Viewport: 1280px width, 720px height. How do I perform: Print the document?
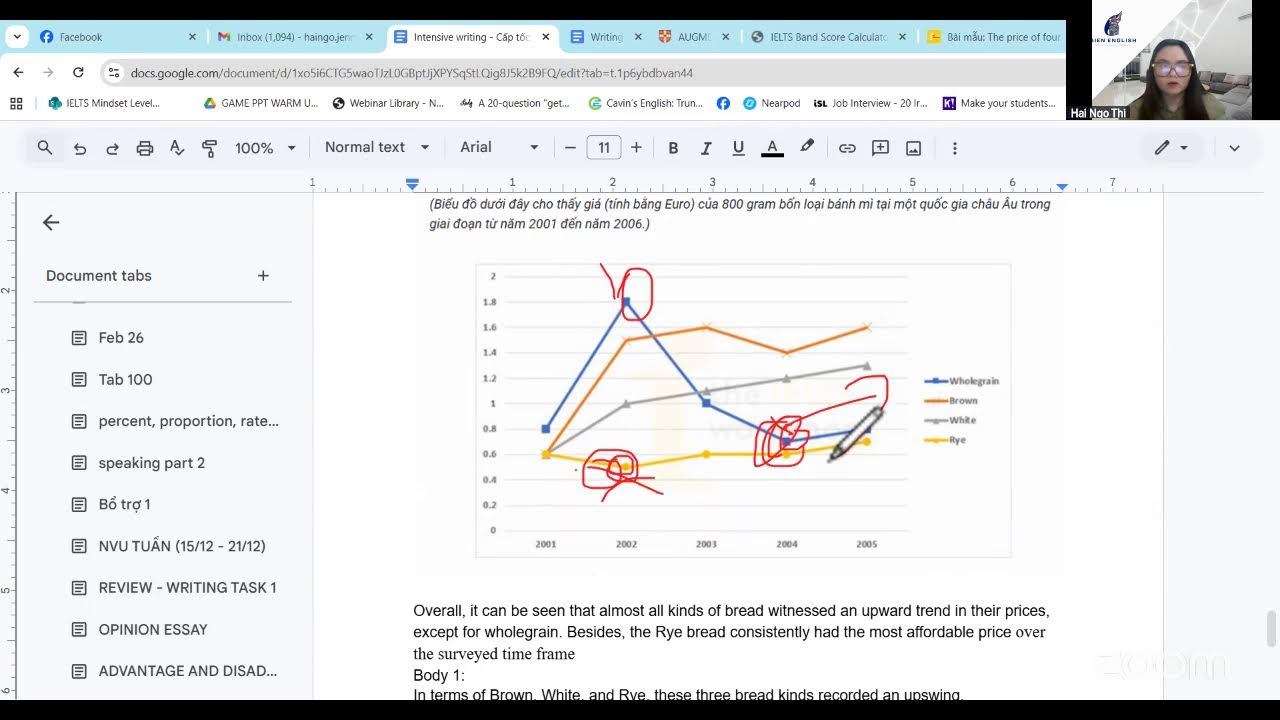pyautogui.click(x=145, y=148)
